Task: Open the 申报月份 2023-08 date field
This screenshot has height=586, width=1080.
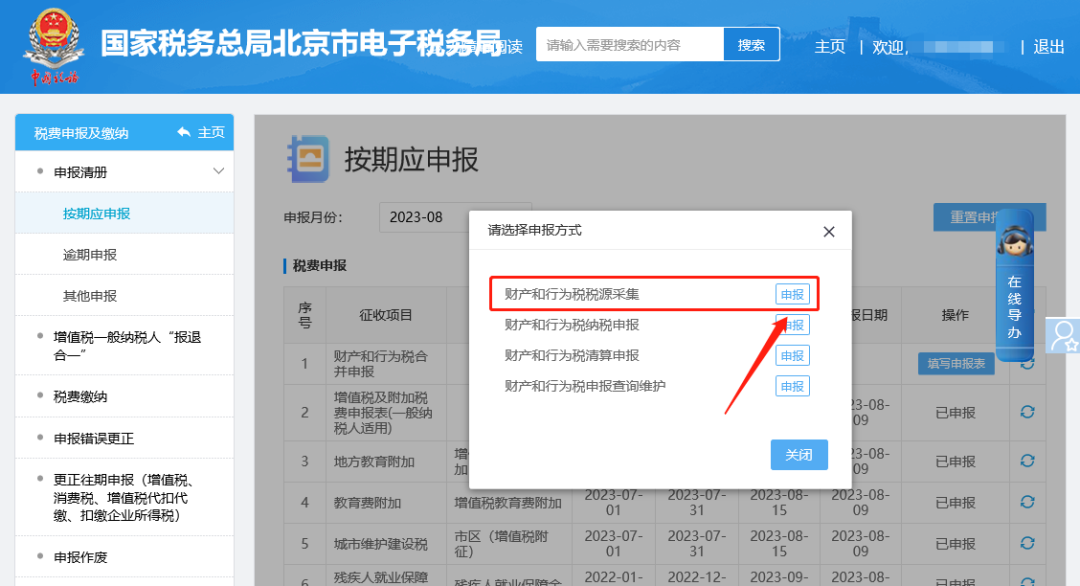Action: click(455, 217)
